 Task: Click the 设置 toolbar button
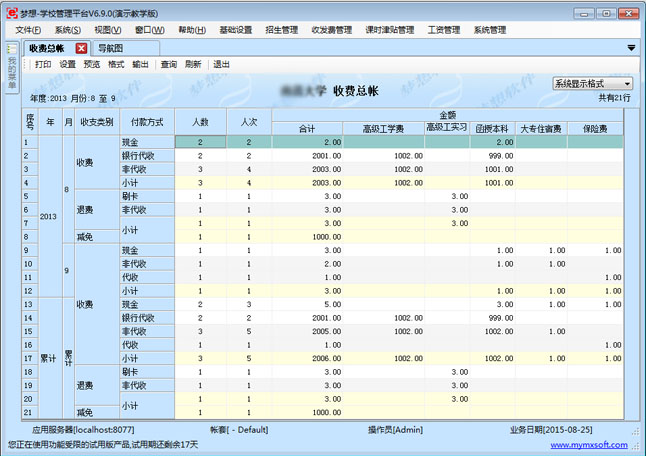(67, 64)
